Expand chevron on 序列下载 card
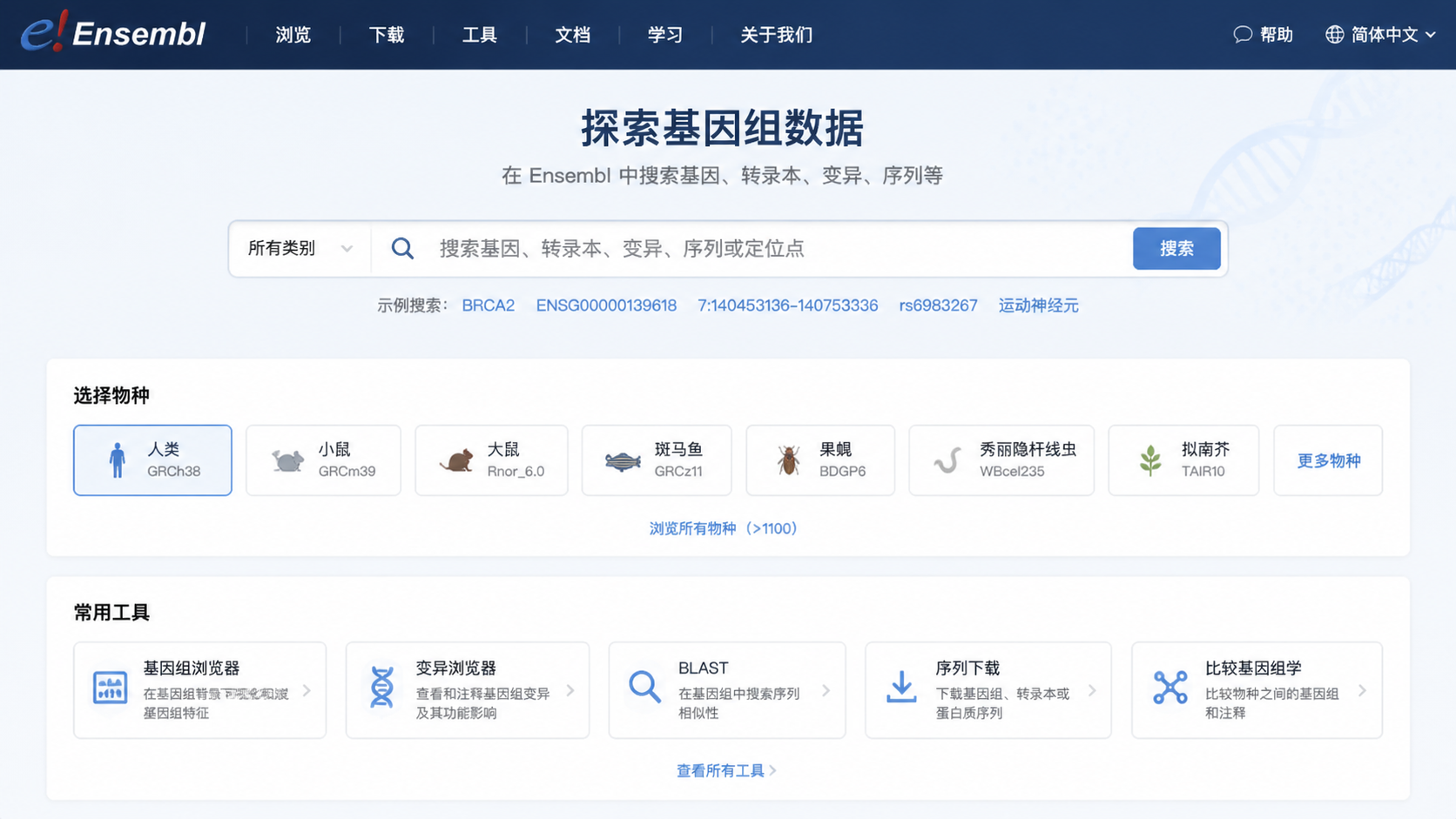The height and width of the screenshot is (819, 1456). pyautogui.click(x=1092, y=690)
